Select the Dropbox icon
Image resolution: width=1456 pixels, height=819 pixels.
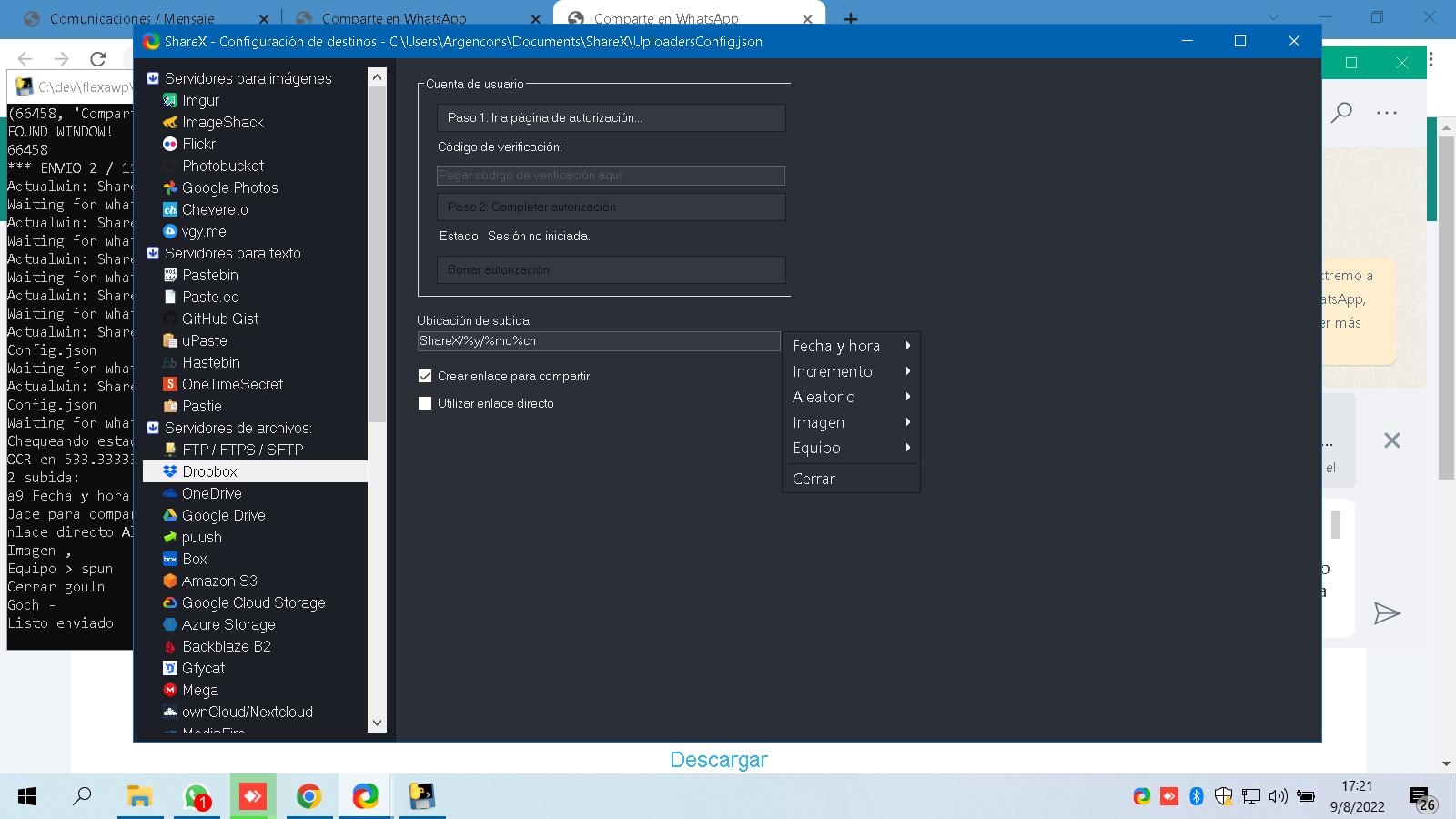(169, 471)
